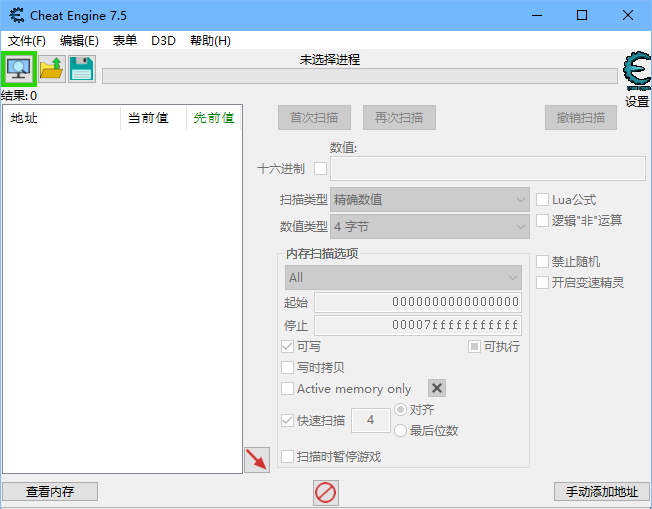
Task: Open the 编辑(E) menu
Action: click(x=79, y=41)
